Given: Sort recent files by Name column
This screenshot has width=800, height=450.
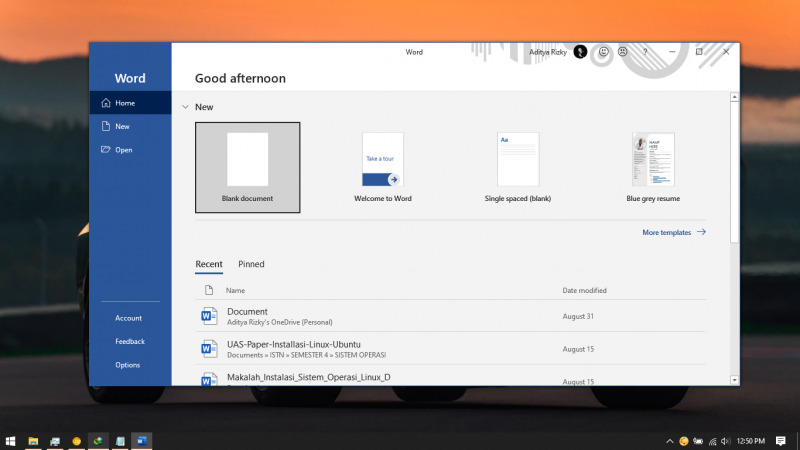Looking at the screenshot, I should (x=235, y=290).
